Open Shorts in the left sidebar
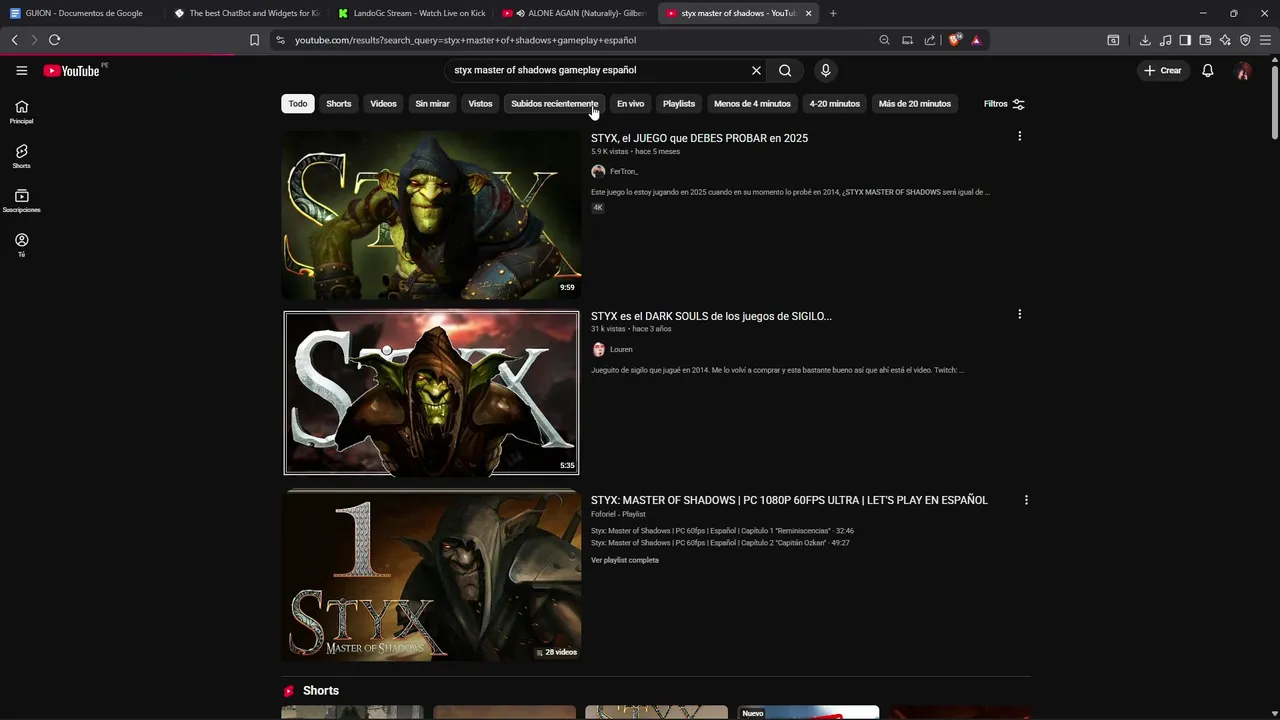This screenshot has width=1280, height=720. (21, 157)
